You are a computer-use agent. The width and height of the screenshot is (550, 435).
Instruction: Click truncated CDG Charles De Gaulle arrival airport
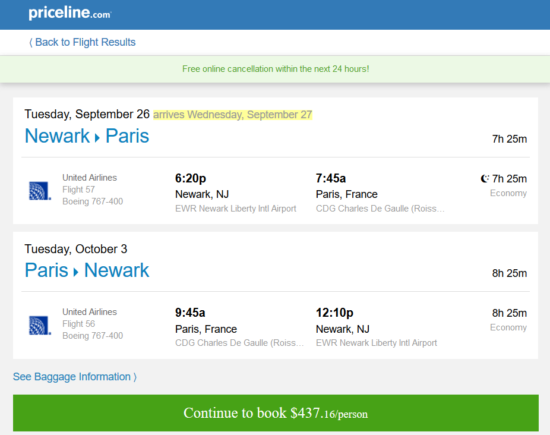pos(380,209)
